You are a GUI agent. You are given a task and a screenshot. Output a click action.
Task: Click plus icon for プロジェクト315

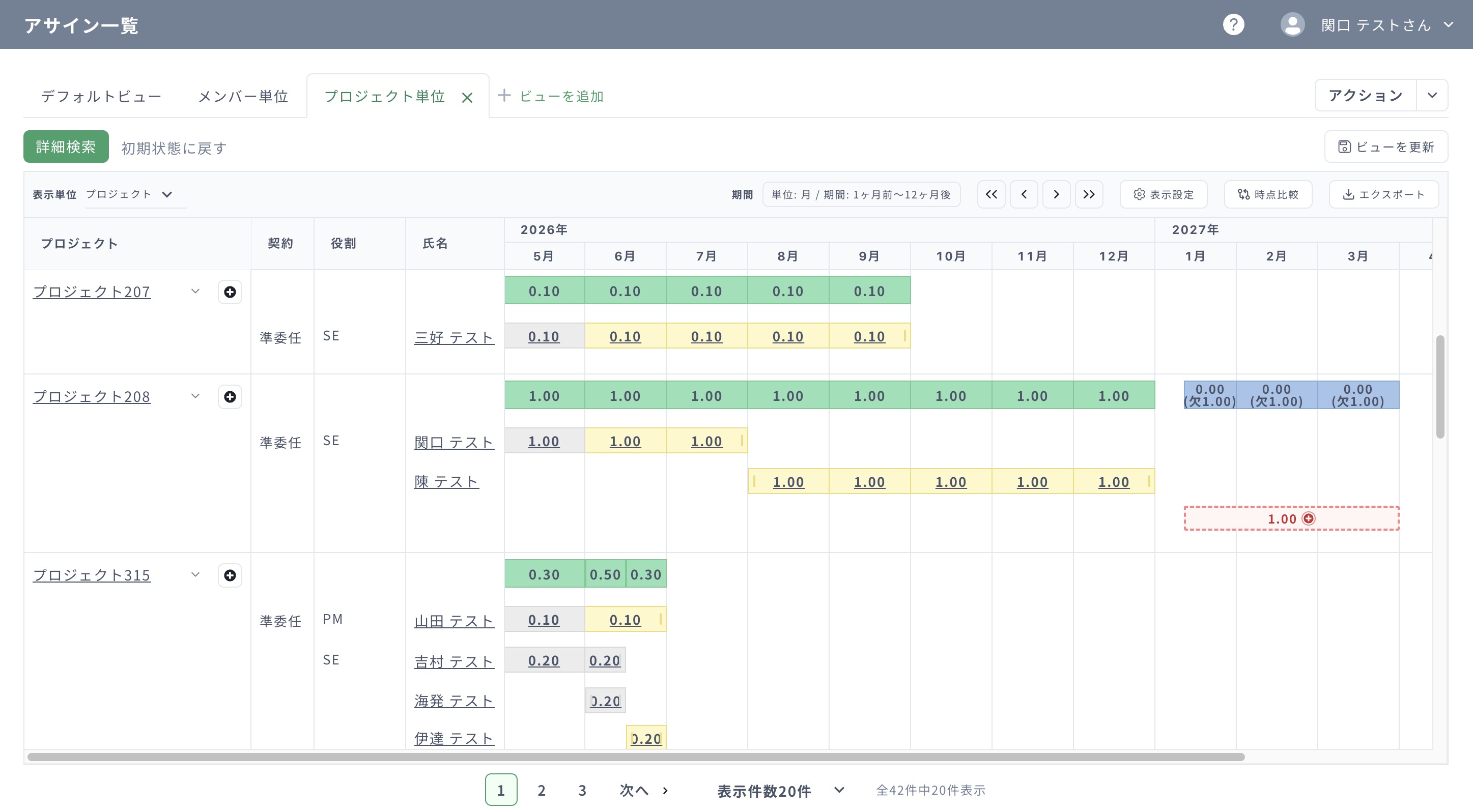[x=230, y=575]
